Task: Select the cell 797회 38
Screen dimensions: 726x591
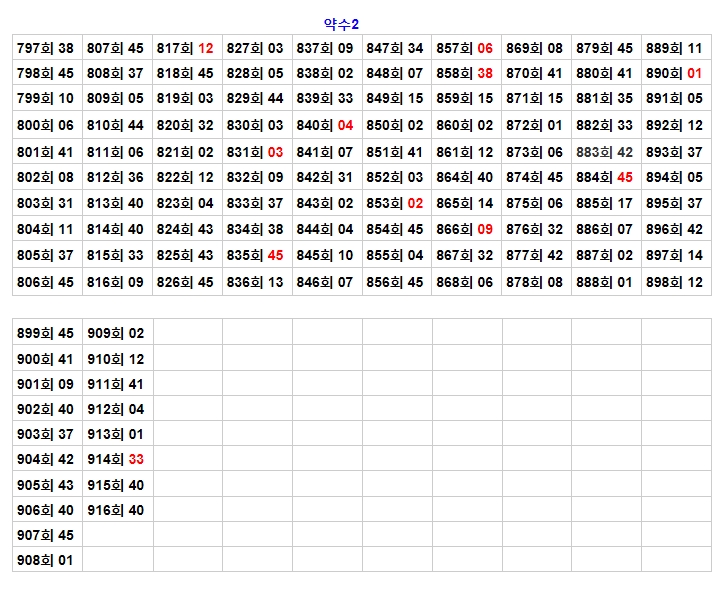Action: [46, 48]
